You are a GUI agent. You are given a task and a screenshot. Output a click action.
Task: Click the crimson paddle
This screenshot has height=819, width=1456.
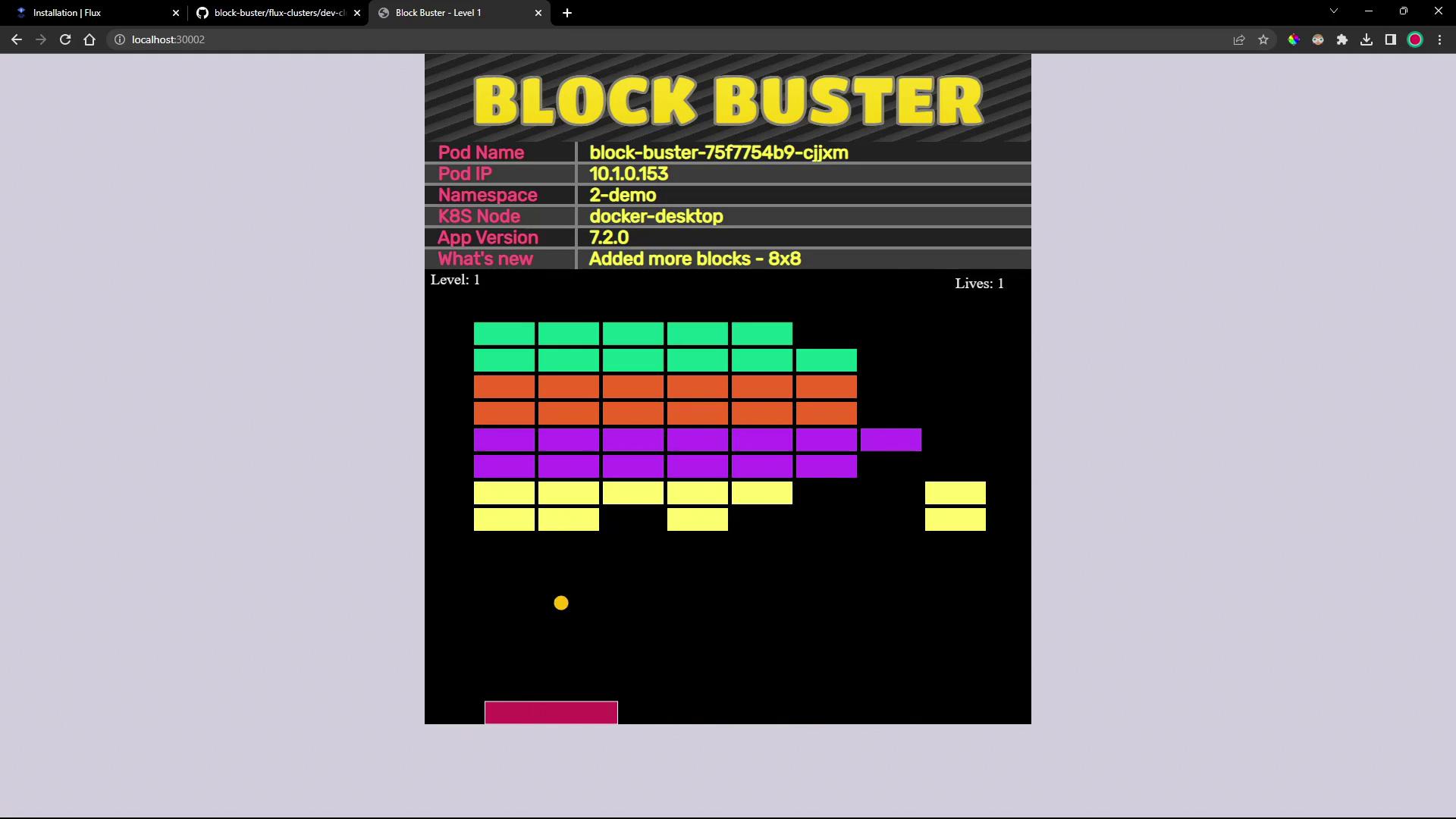[551, 713]
